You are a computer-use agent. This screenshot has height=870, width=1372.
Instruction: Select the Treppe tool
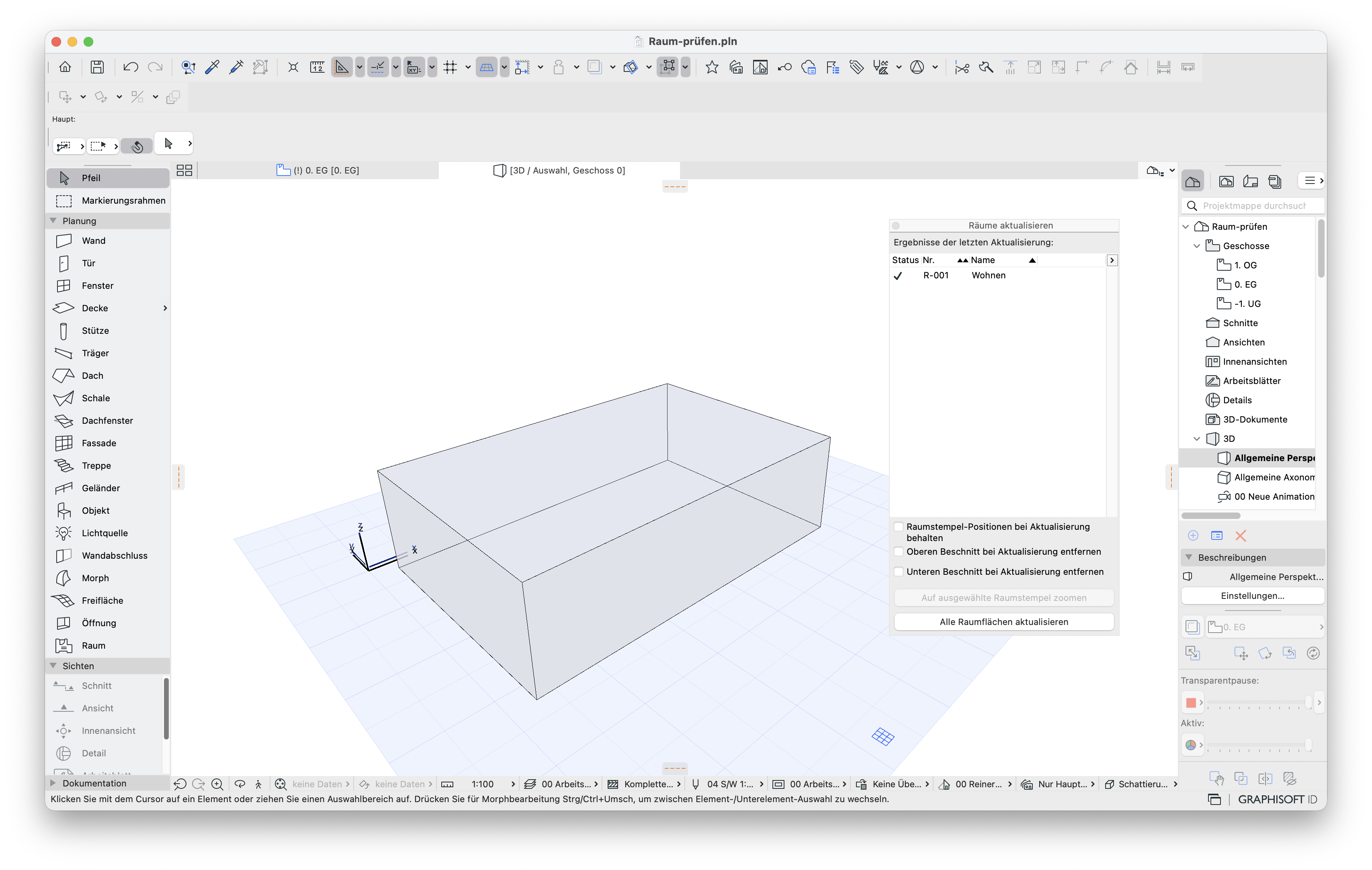[x=108, y=466]
